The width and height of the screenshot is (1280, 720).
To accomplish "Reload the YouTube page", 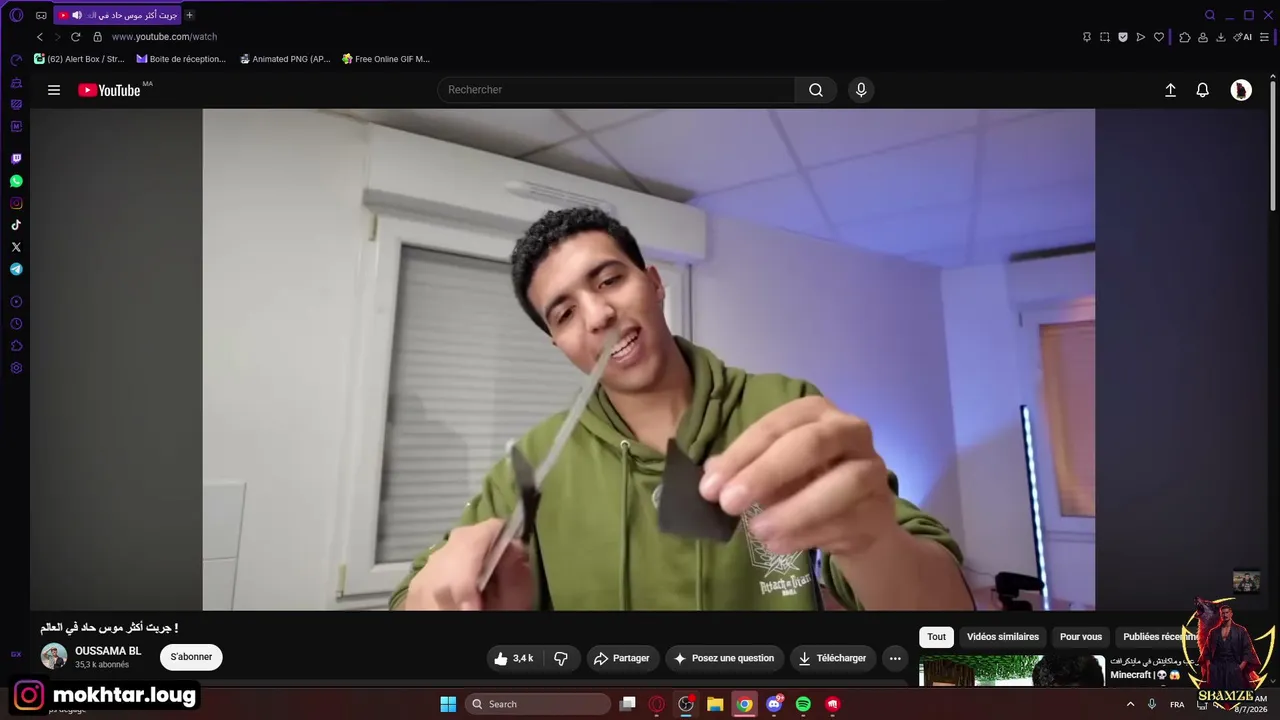I will [x=75, y=37].
